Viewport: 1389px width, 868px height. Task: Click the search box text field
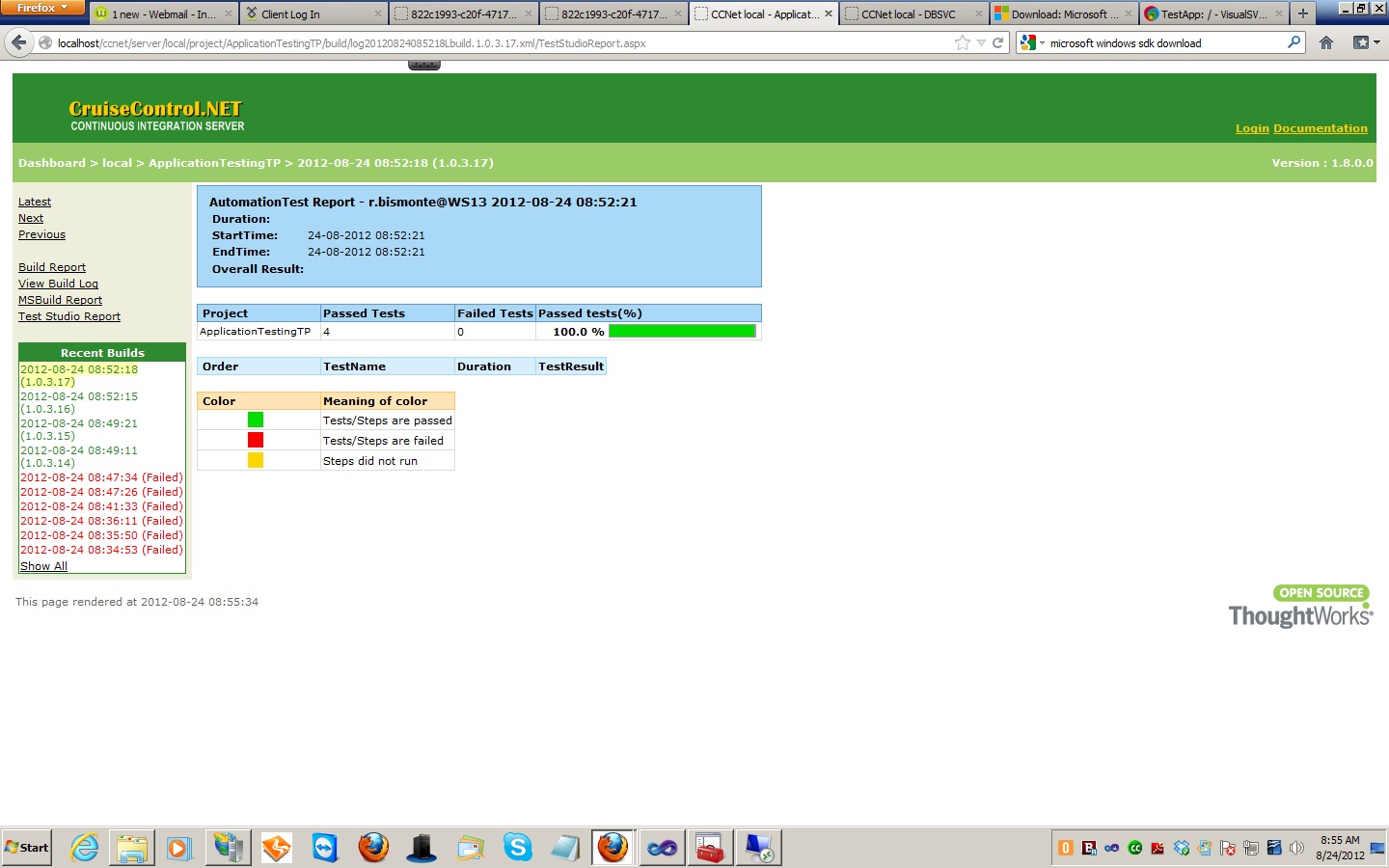tap(1165, 42)
